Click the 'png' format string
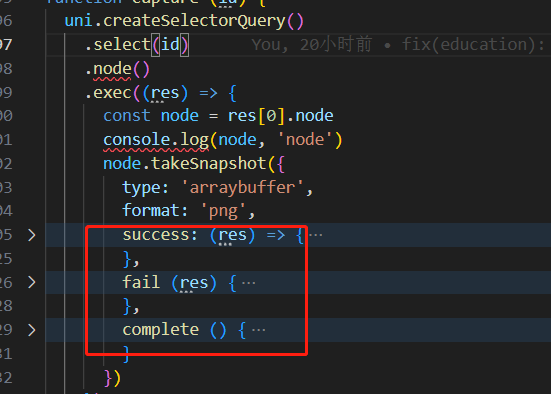This screenshot has width=551, height=394. (223, 211)
